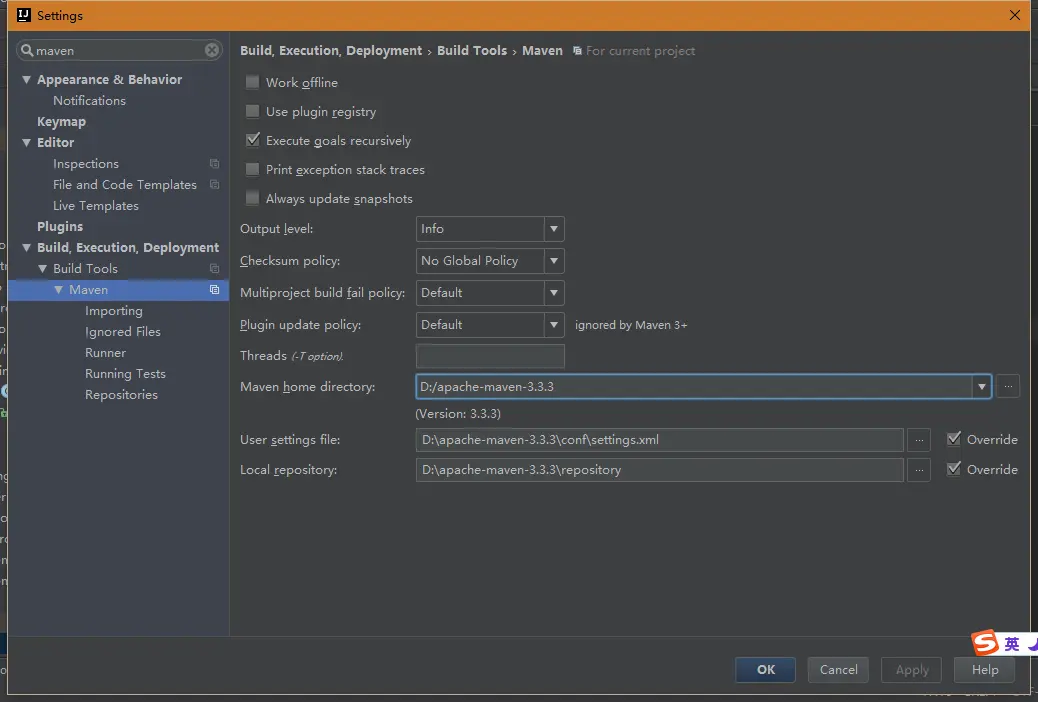Image resolution: width=1038 pixels, height=702 pixels.
Task: Click the Version: 3.3.3 text
Action: (x=457, y=414)
